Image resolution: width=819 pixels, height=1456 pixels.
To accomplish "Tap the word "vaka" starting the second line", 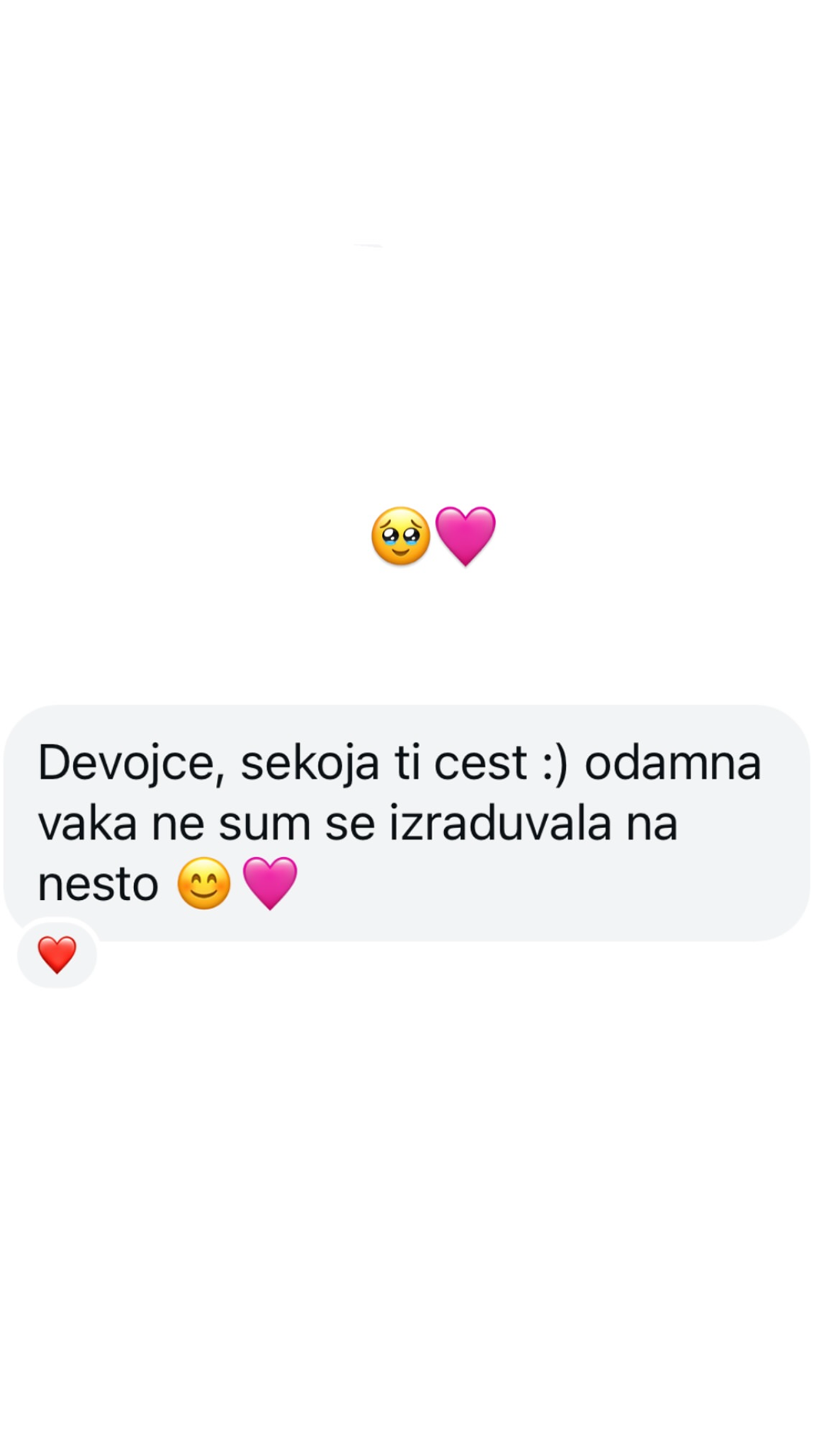I will tap(87, 825).
